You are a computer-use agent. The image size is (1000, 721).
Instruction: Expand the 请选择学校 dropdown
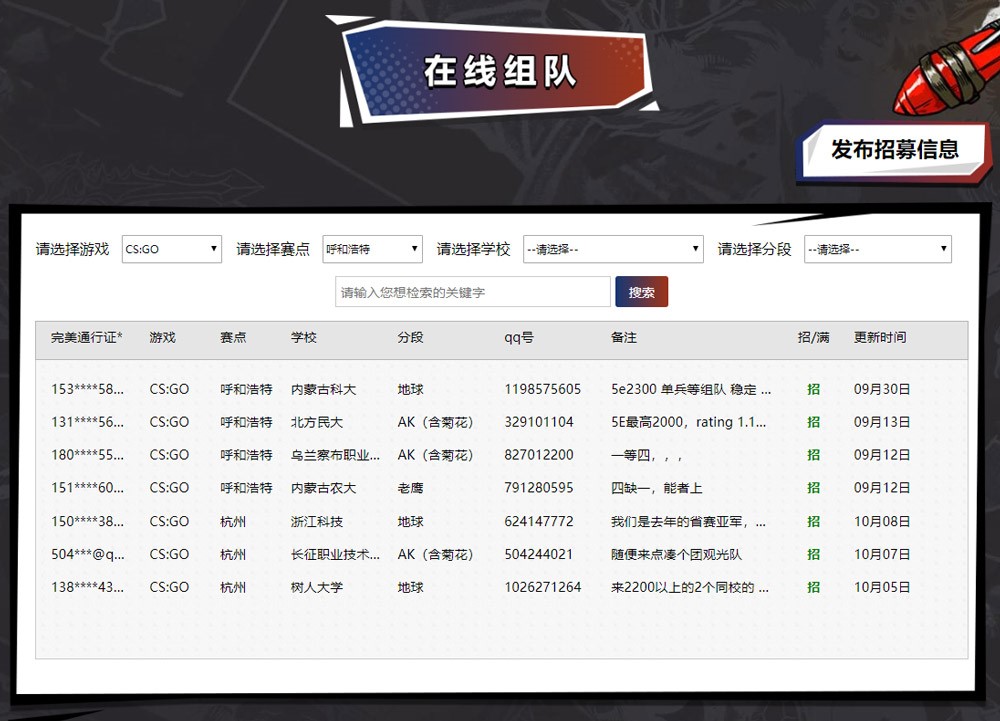click(613, 249)
